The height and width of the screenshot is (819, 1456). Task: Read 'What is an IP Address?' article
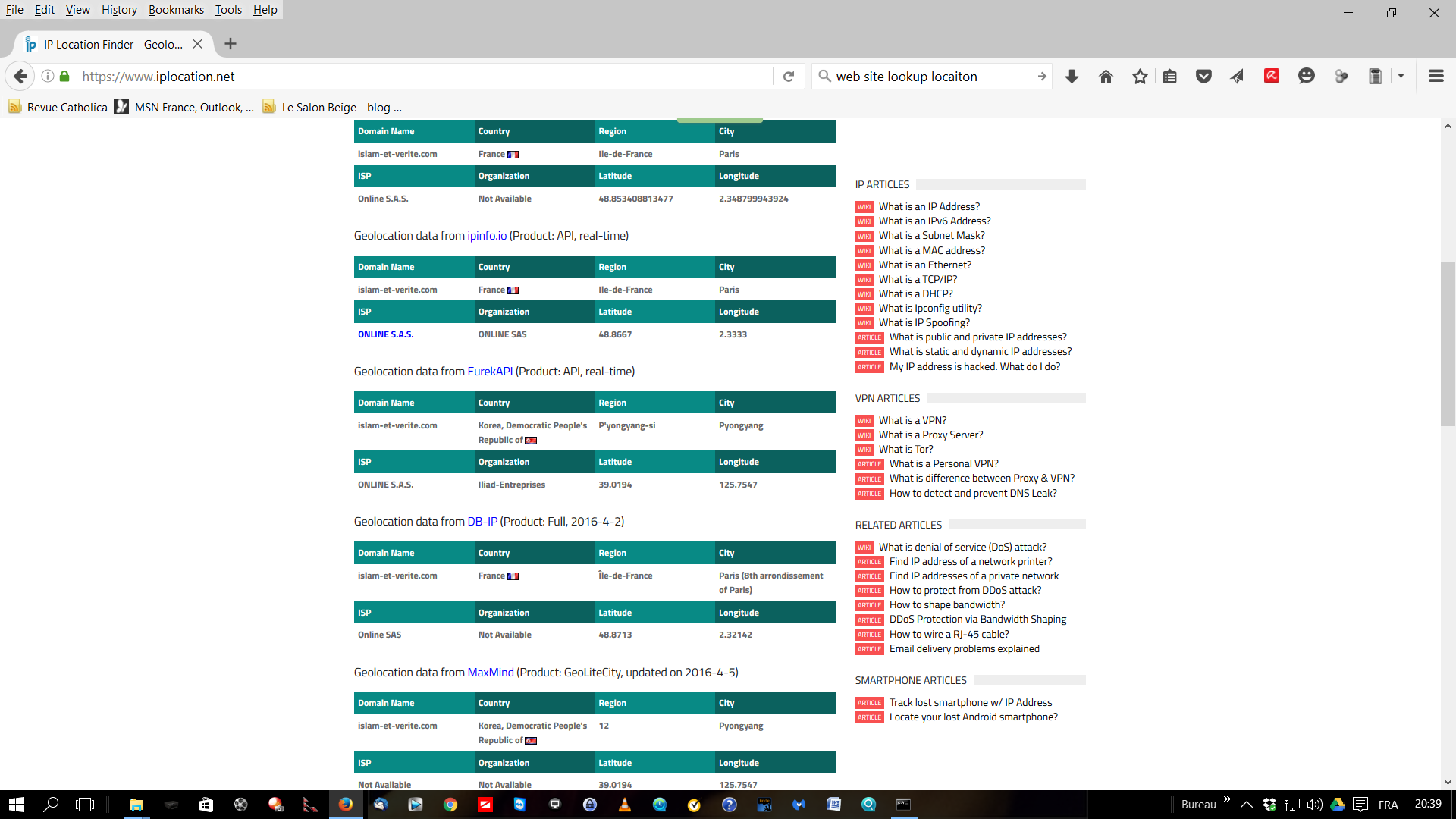(x=929, y=206)
